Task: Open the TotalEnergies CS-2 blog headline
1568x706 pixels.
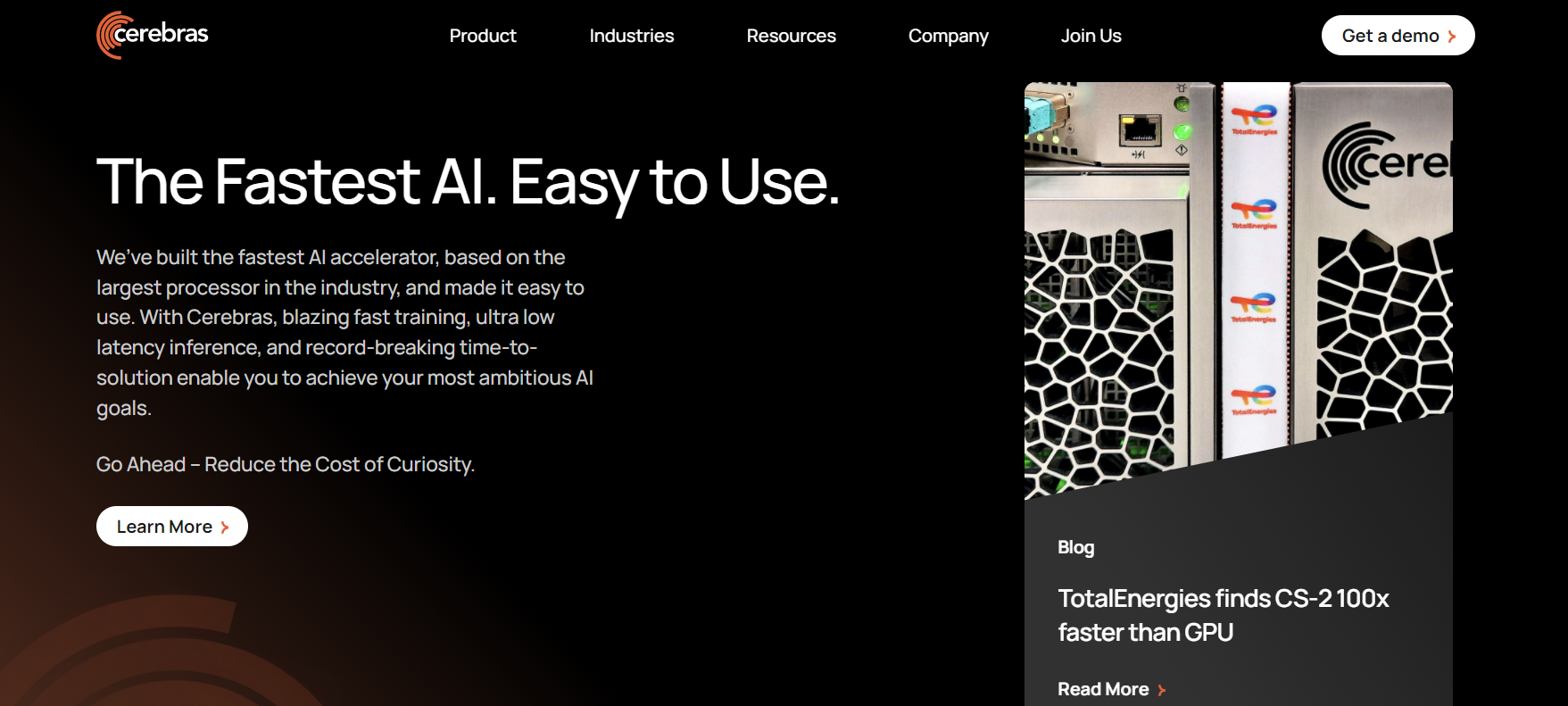Action: (x=1223, y=615)
